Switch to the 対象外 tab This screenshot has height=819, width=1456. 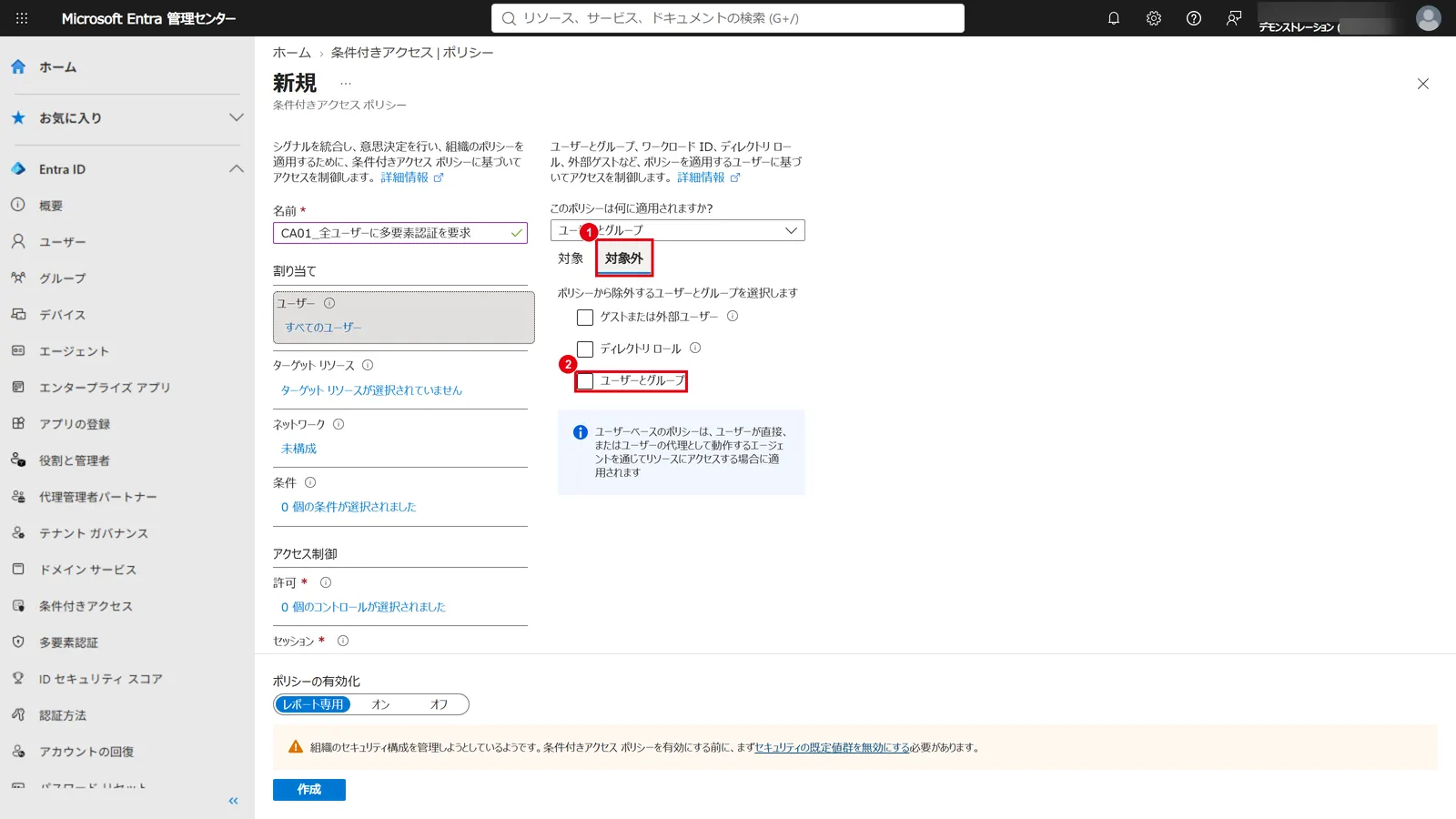point(624,258)
